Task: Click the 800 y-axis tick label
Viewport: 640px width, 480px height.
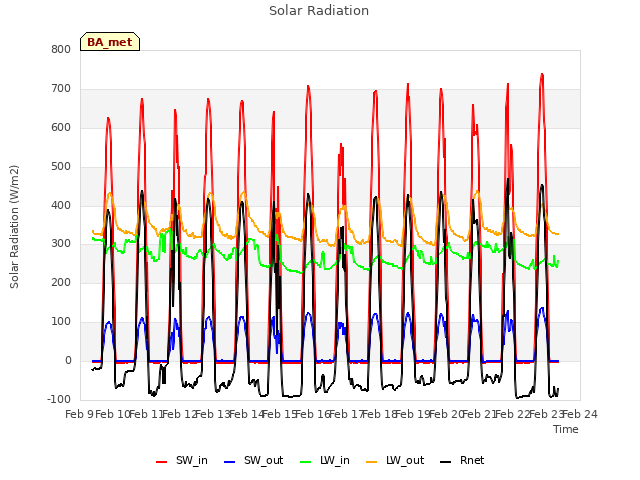Action: [61, 49]
